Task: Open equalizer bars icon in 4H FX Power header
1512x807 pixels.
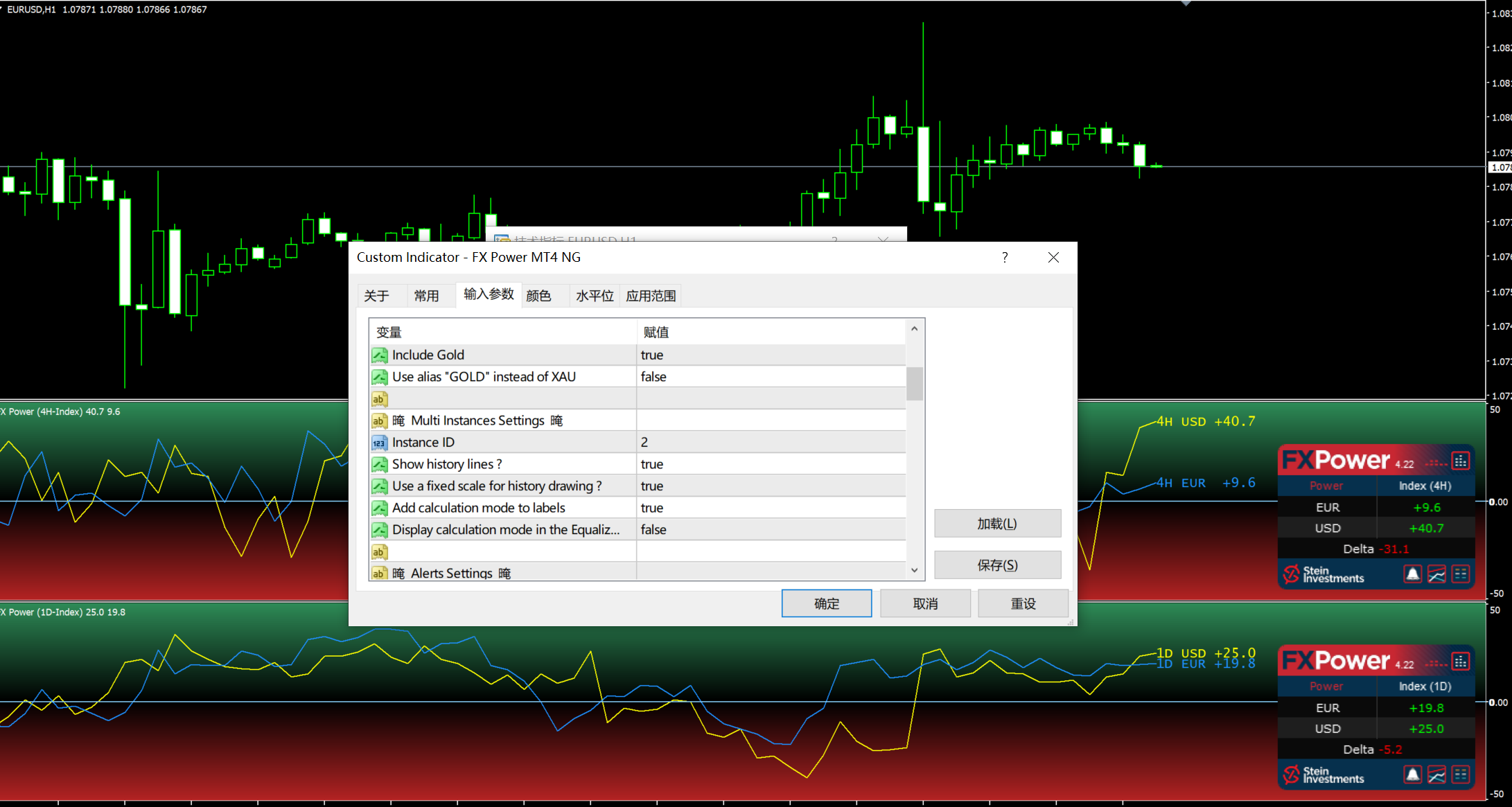Action: (1461, 461)
